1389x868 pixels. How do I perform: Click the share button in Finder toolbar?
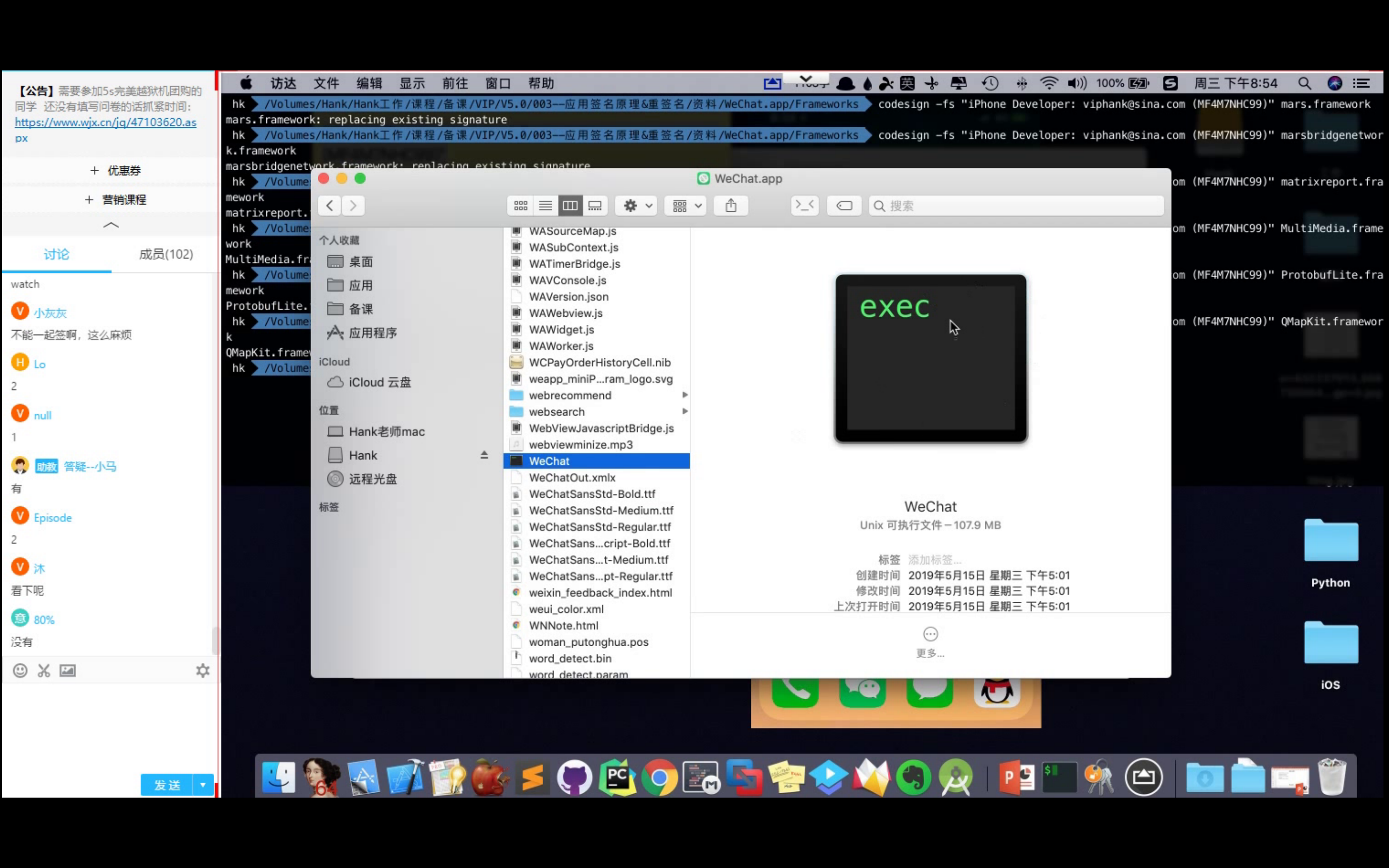click(730, 205)
